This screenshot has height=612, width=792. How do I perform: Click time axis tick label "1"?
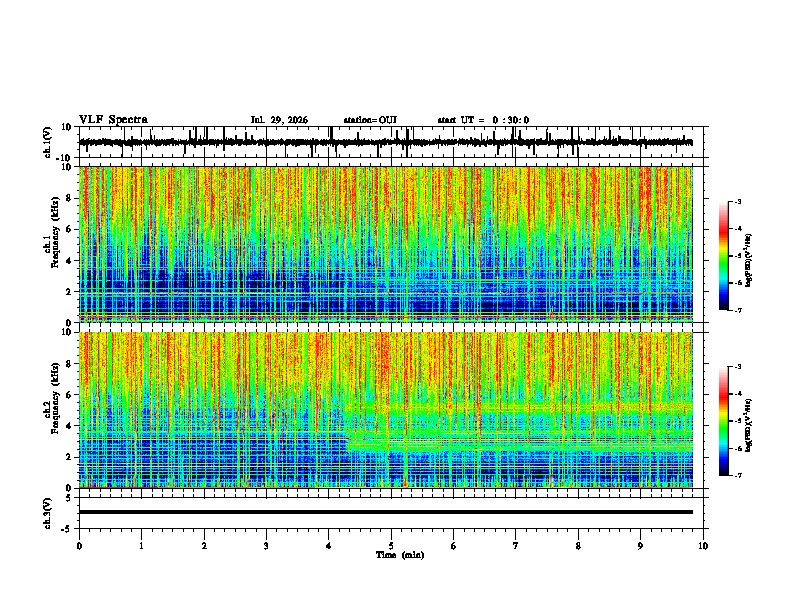click(x=141, y=546)
